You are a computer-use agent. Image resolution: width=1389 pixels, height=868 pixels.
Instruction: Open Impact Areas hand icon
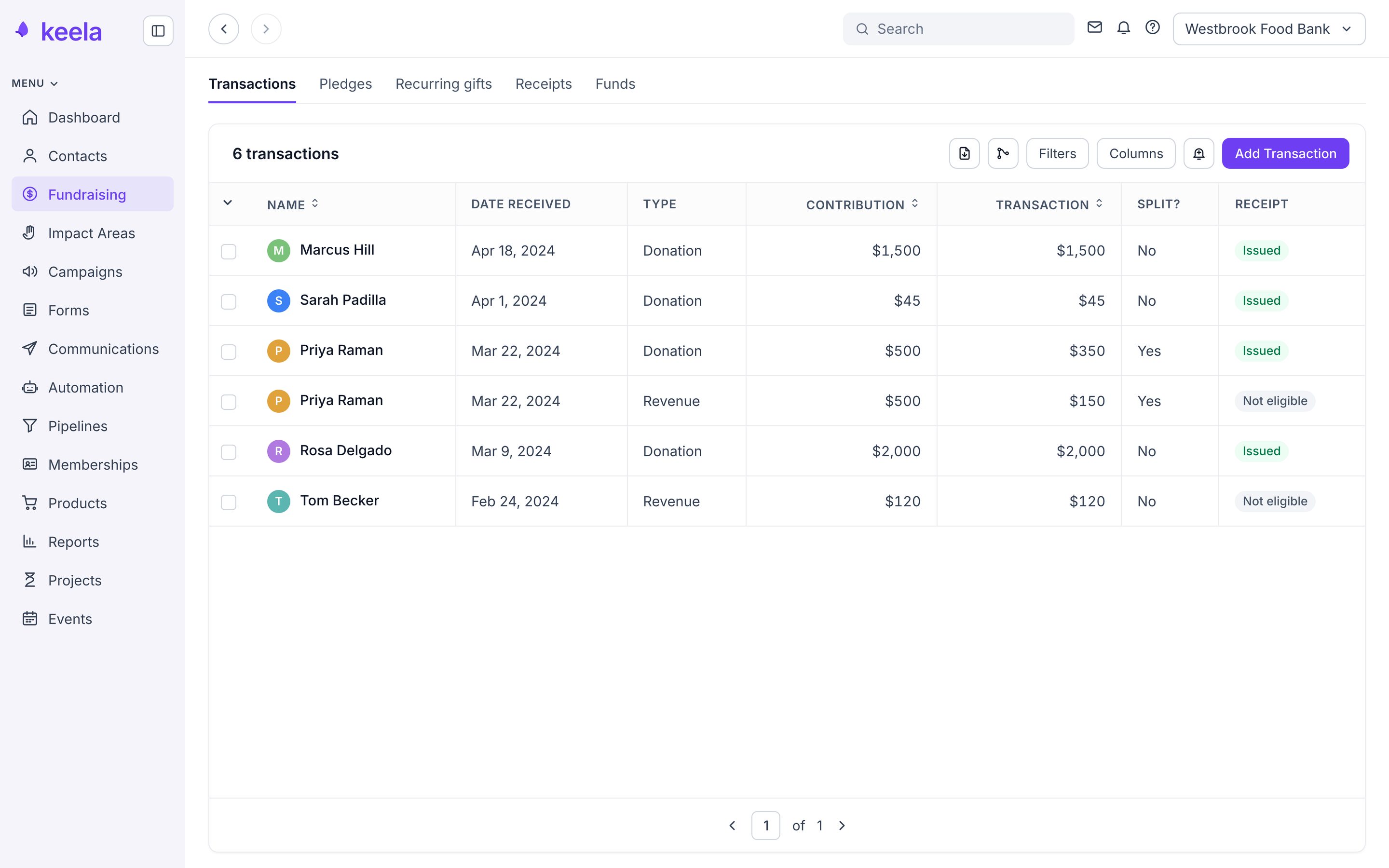30,232
